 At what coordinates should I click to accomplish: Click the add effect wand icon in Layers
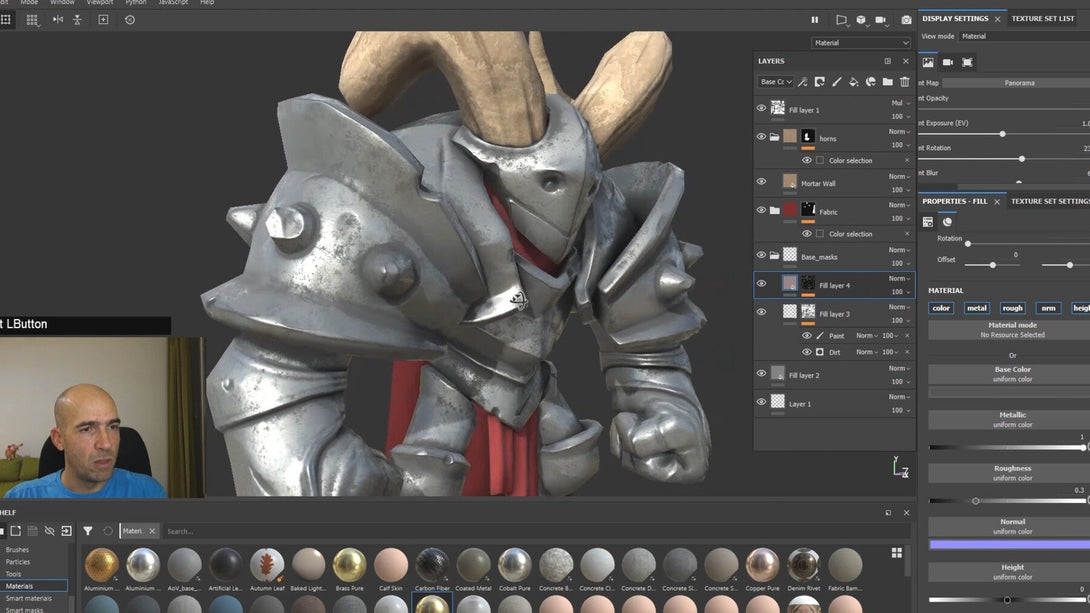(803, 82)
